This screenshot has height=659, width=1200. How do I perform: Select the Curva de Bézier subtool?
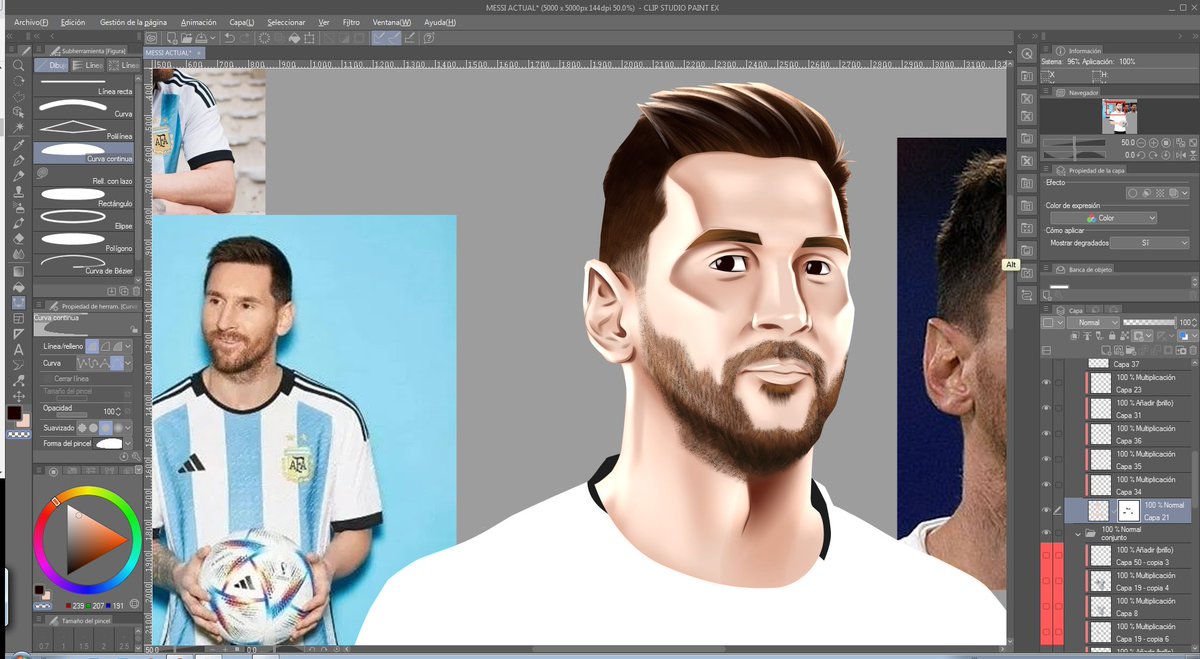tap(86, 265)
